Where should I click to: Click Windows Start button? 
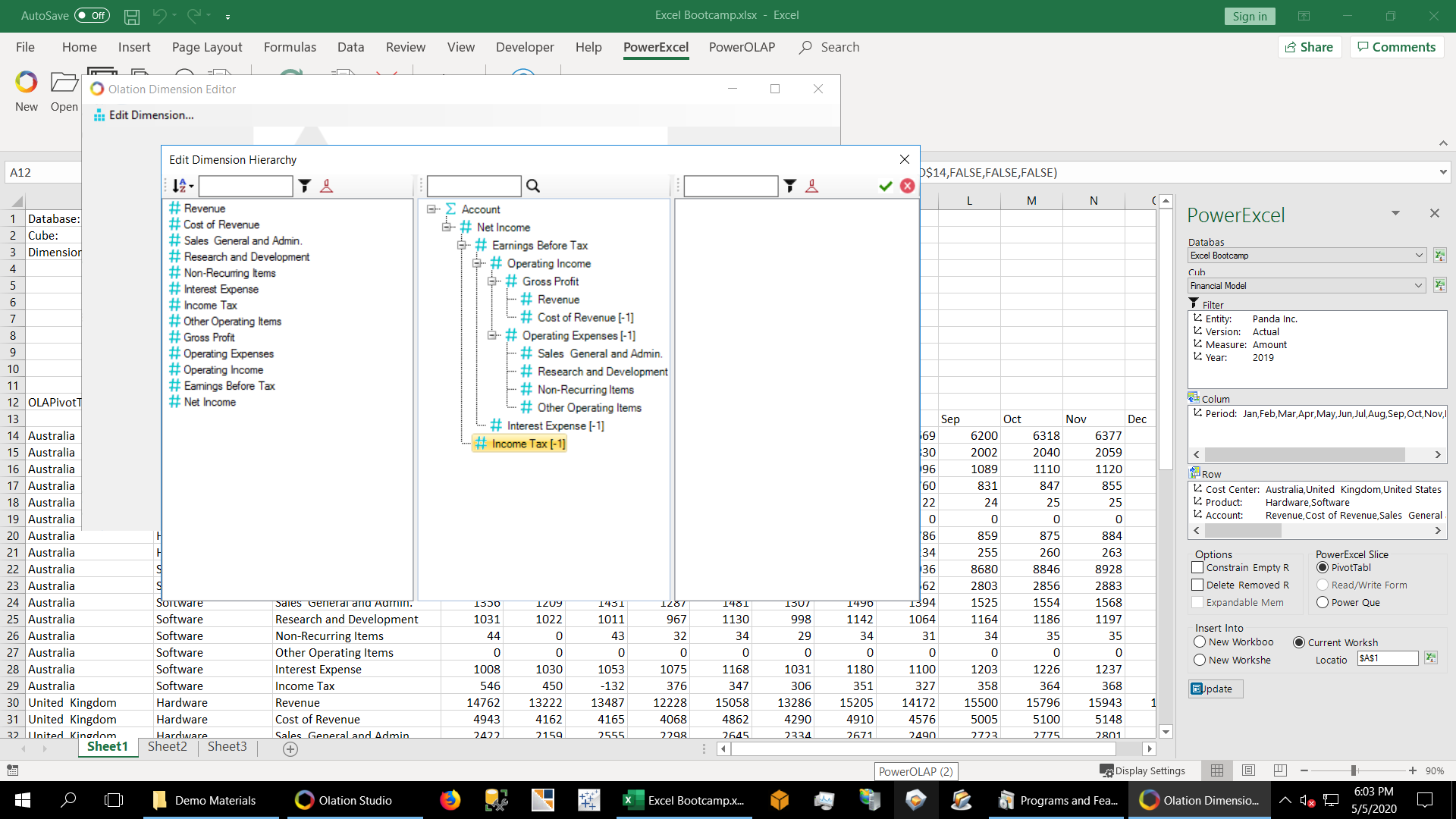click(23, 800)
